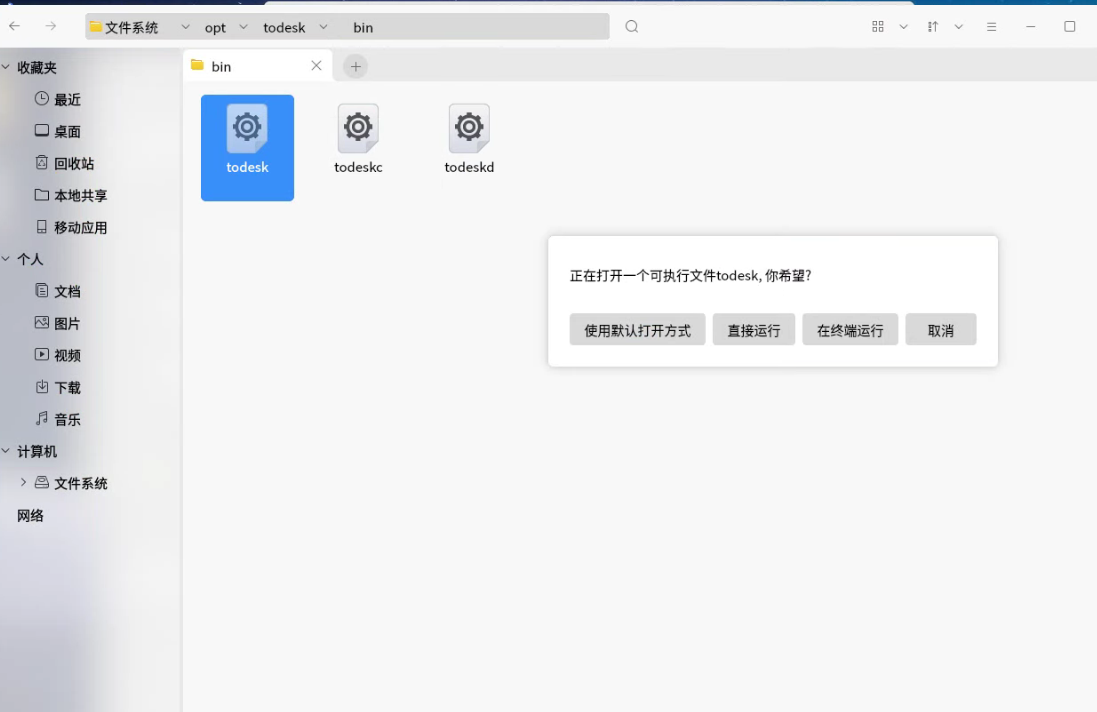Navigate to opt via the breadcrumb
Screen dimensions: 1097x712
[215, 27]
